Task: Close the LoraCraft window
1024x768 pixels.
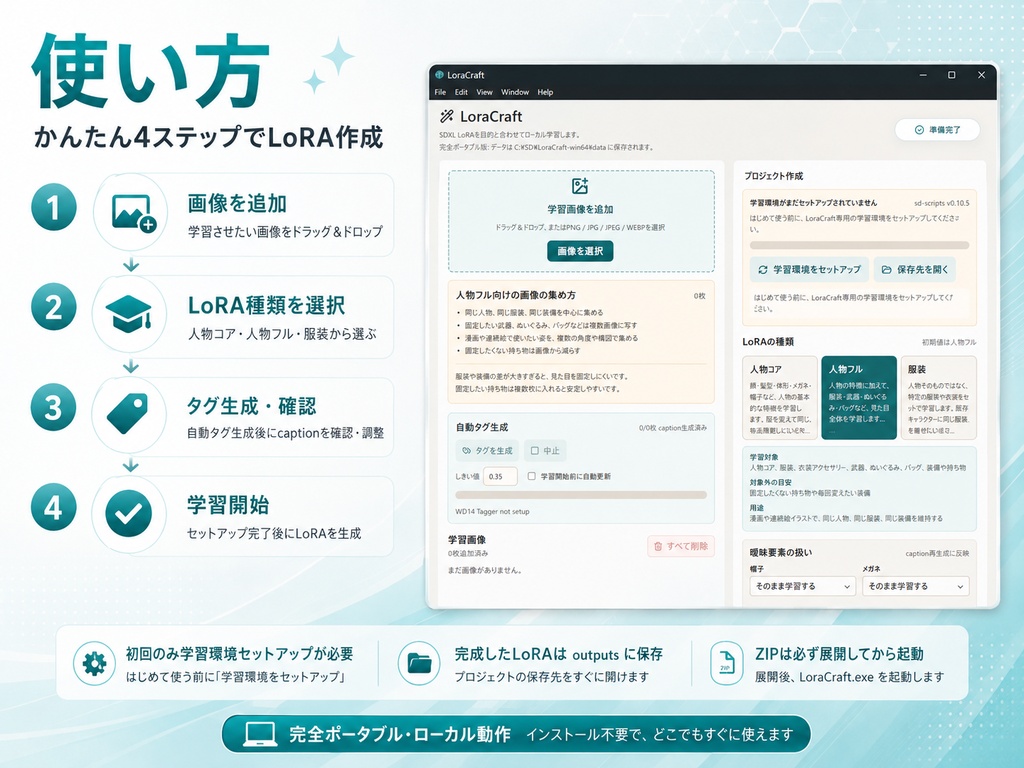Action: 981,75
